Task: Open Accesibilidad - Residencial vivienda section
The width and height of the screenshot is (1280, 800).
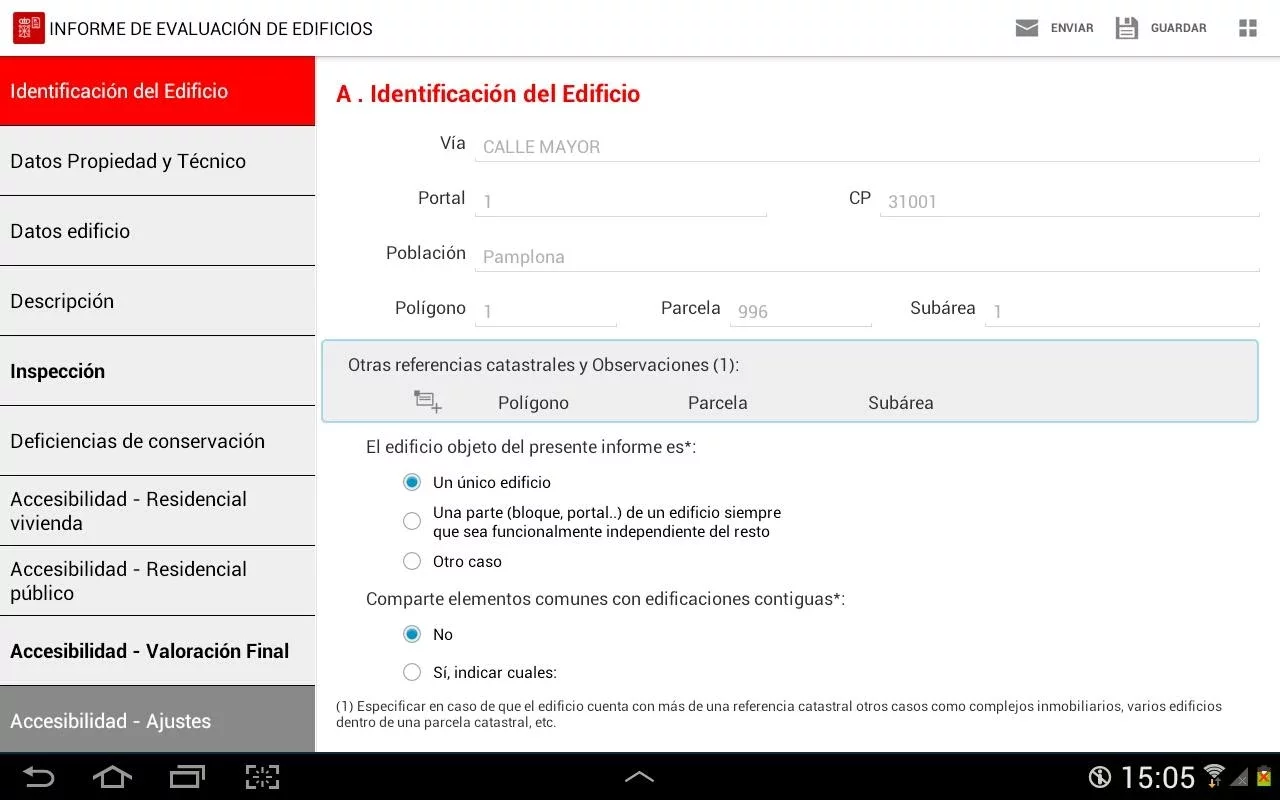Action: 157,511
